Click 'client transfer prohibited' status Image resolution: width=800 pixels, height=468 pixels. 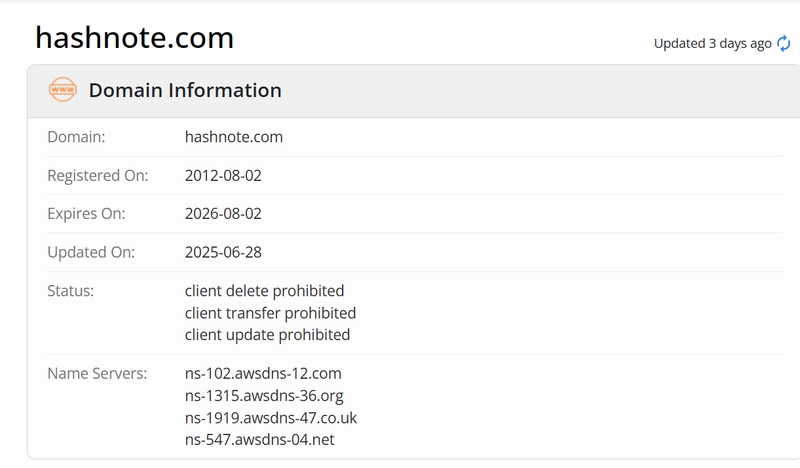point(270,313)
